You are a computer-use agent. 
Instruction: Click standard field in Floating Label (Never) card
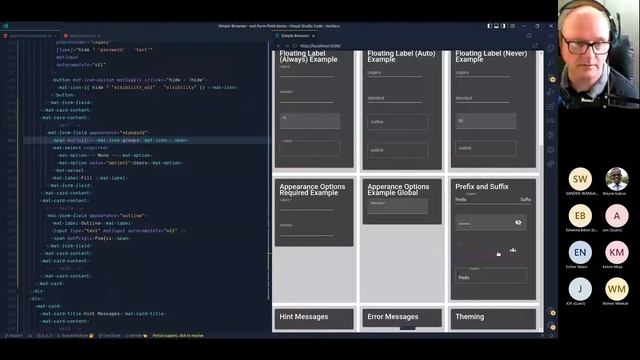click(482, 98)
